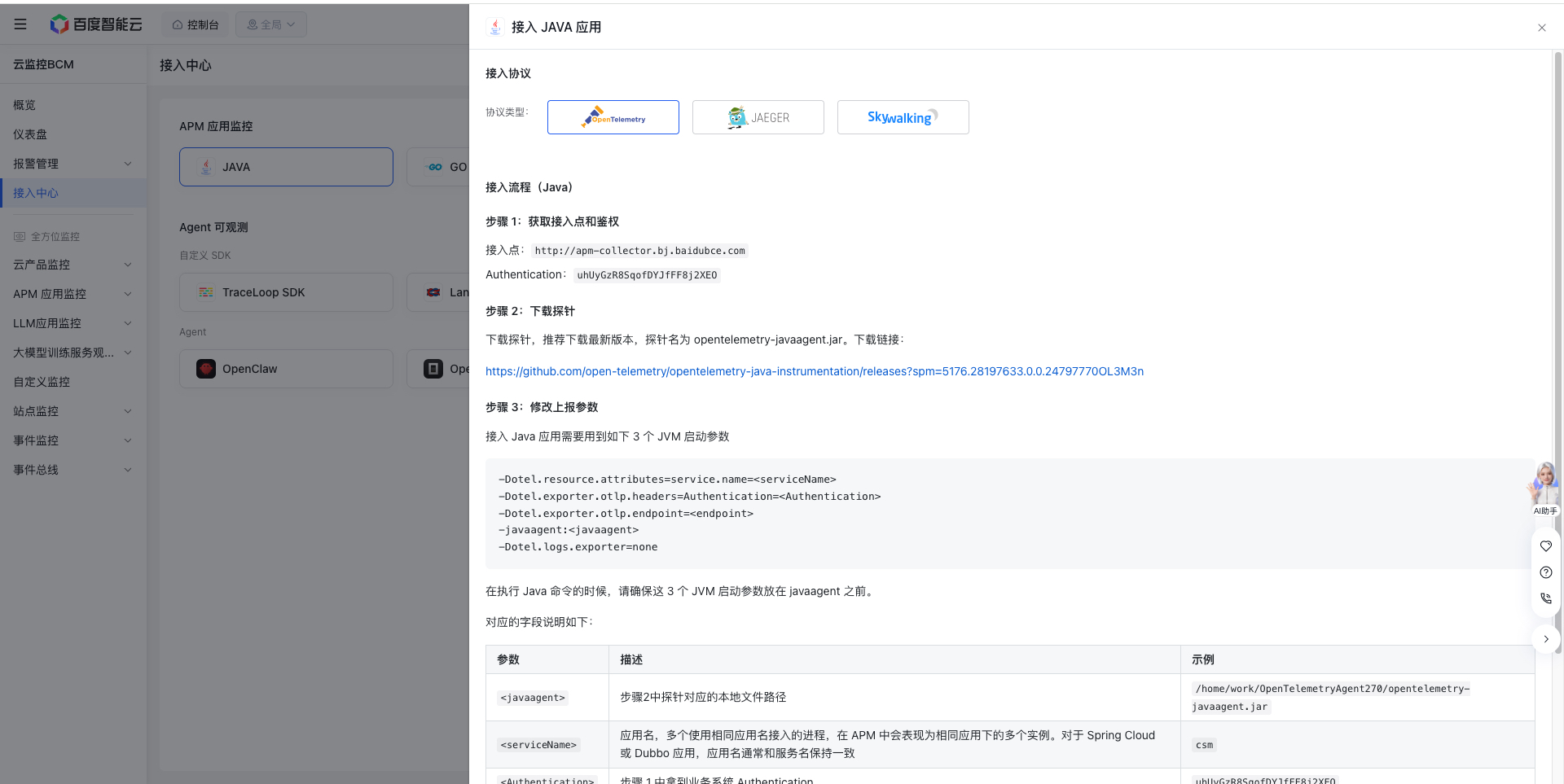Select the GO card under APM 应用监控

pyautogui.click(x=438, y=167)
